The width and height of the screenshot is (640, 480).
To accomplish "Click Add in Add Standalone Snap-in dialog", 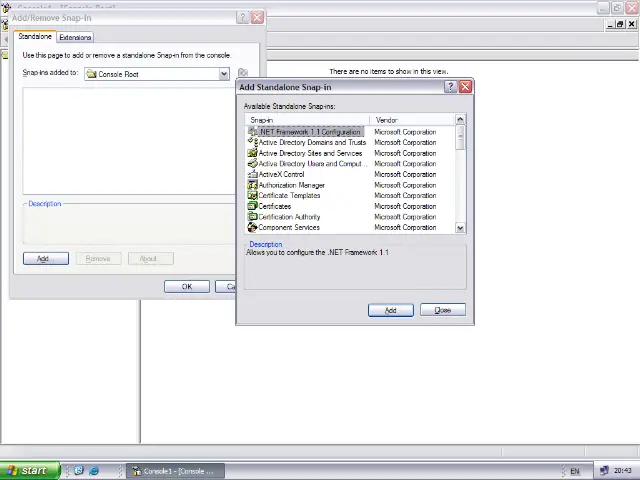I will tap(391, 310).
